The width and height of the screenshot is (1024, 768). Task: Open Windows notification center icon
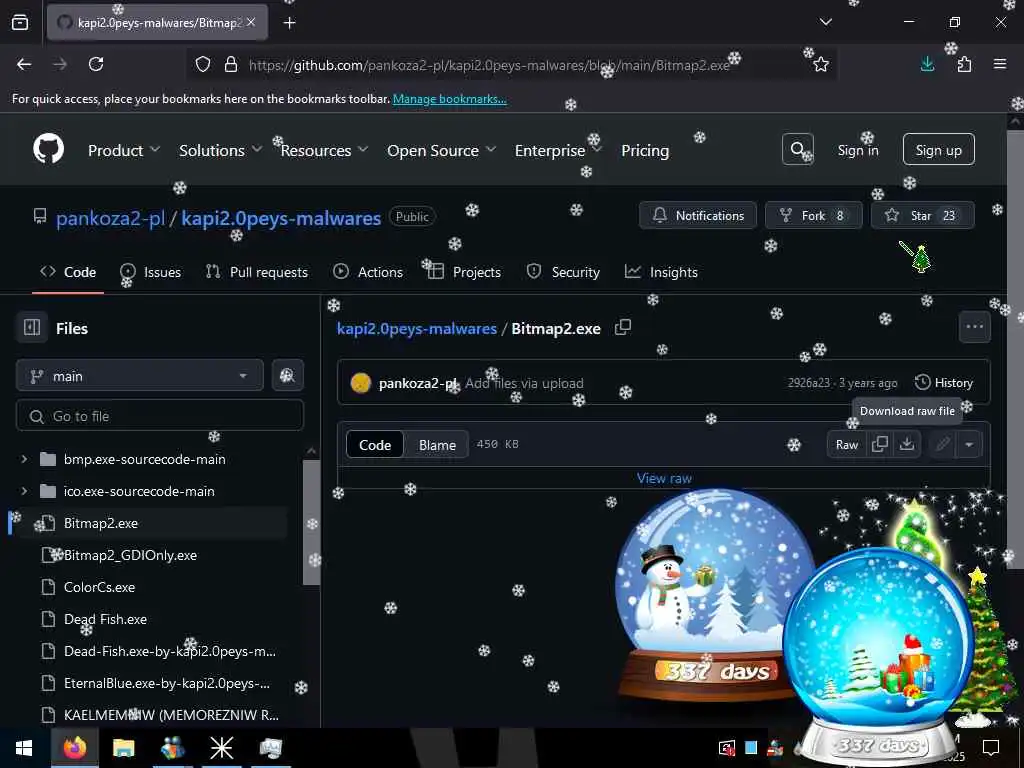click(x=991, y=748)
